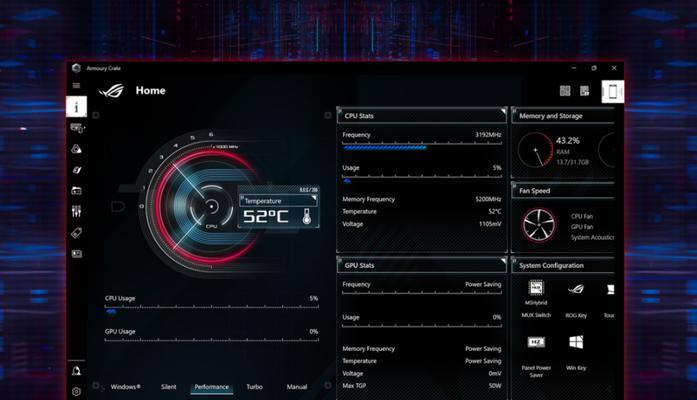Open the Device icon in the sidebar
697x400 pixels.
pyautogui.click(x=77, y=128)
